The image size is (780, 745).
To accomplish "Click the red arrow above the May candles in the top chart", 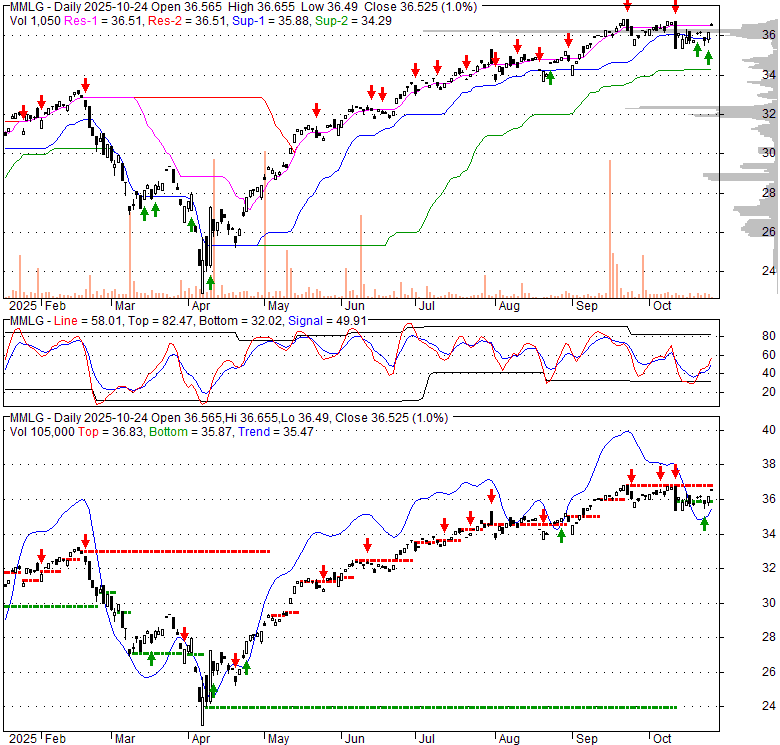I will [316, 109].
